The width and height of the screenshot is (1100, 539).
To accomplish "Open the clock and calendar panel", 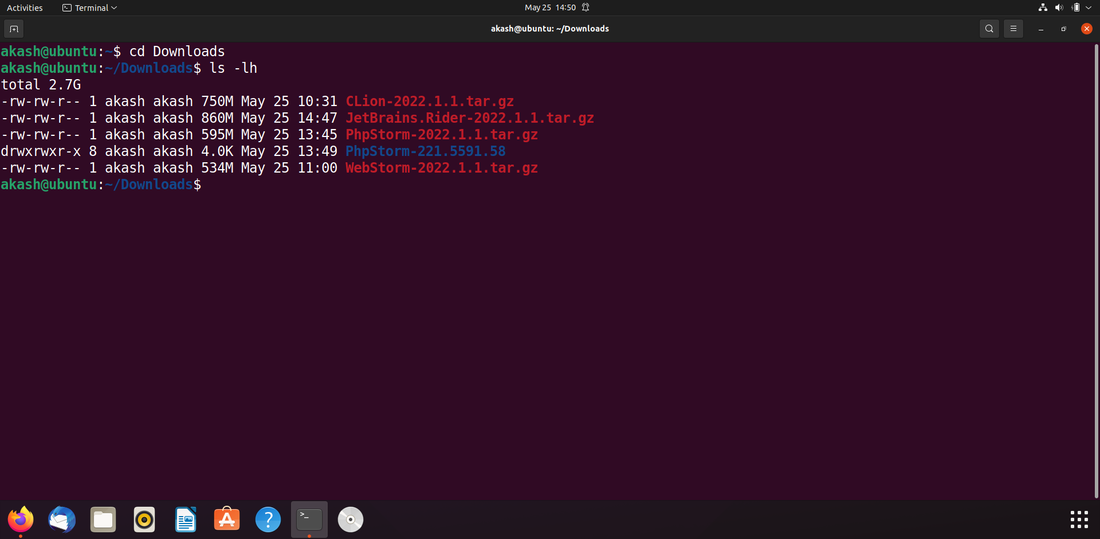I will tap(550, 8).
